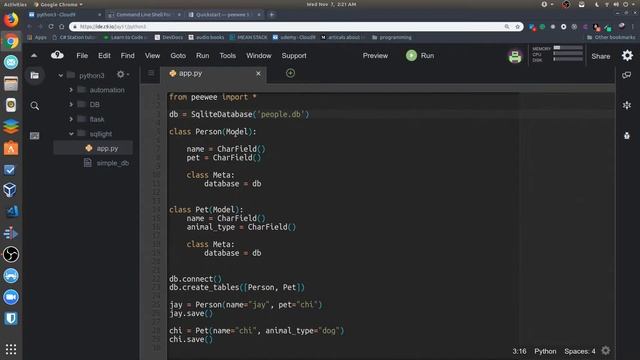Click the green Run play icon
Image resolution: width=640 pixels, height=360 pixels.
(x=411, y=56)
